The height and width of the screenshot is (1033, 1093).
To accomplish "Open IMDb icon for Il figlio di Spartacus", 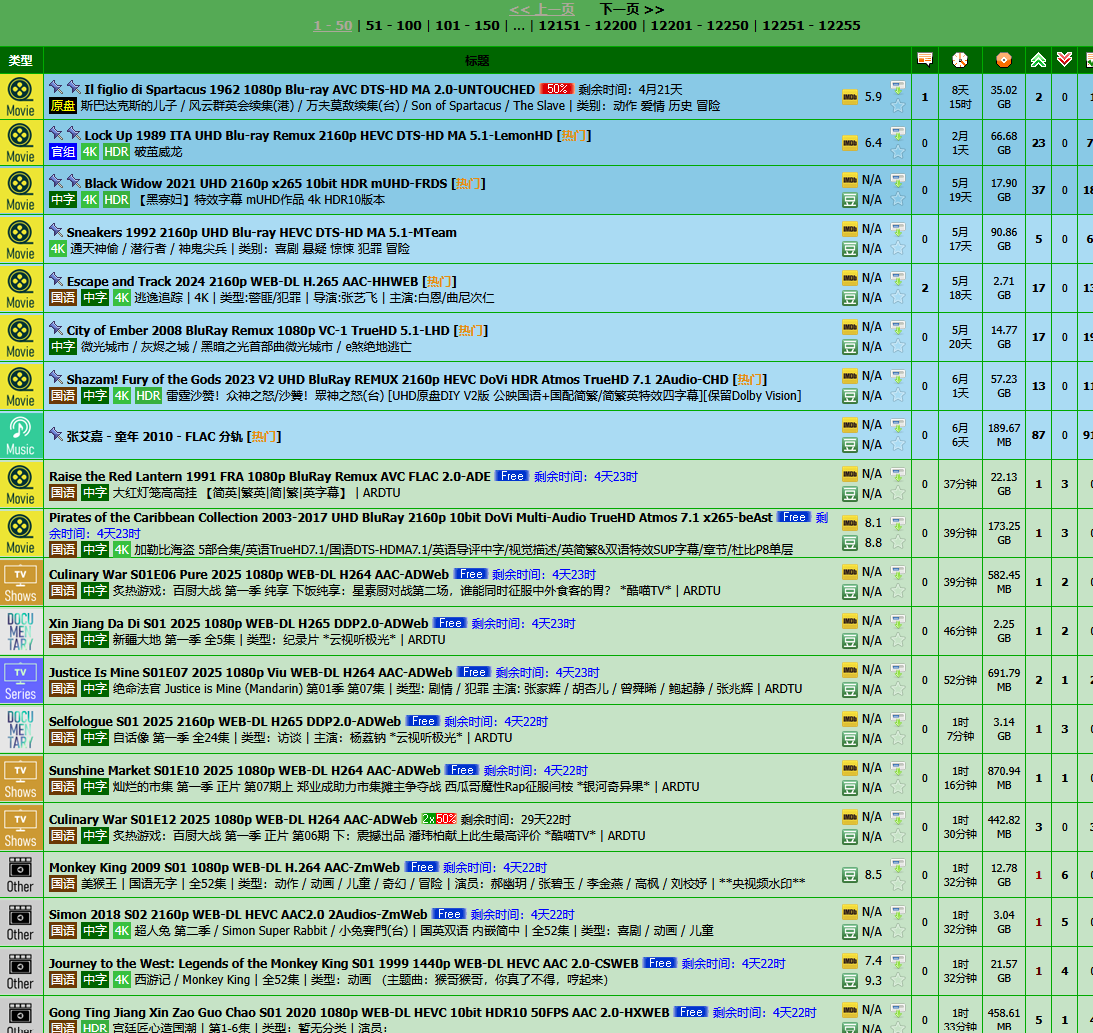I will (x=850, y=97).
